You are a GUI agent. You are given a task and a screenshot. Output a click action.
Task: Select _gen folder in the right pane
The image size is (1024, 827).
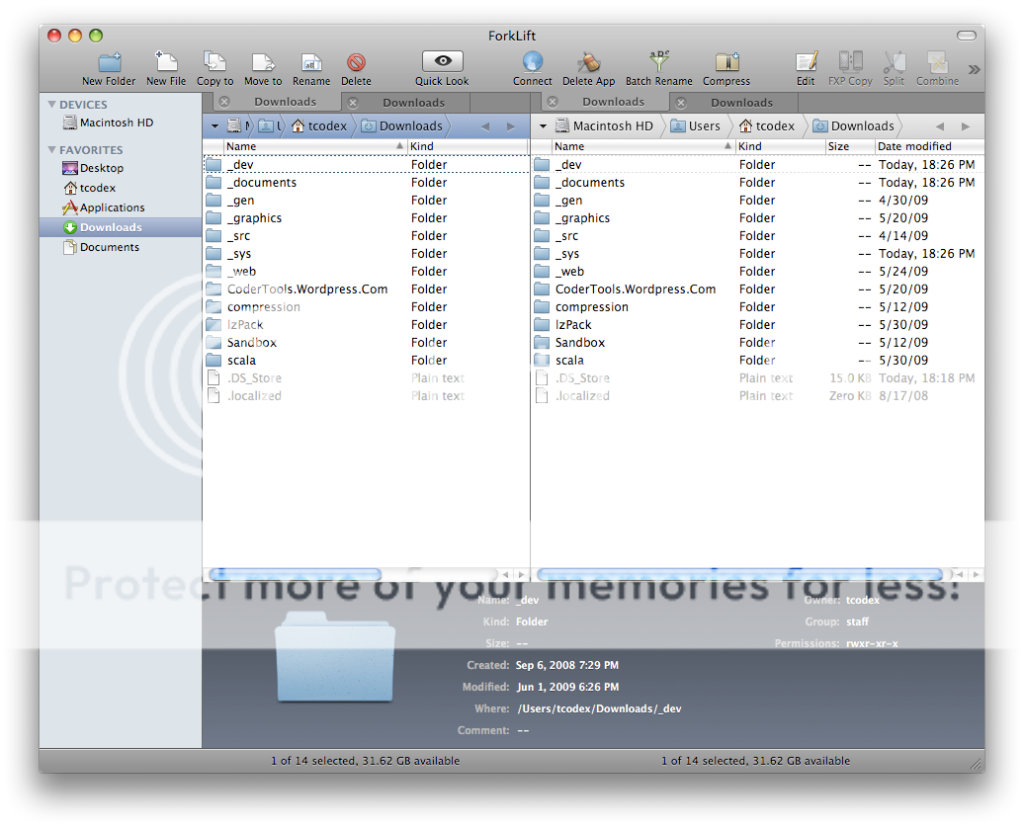click(758, 200)
